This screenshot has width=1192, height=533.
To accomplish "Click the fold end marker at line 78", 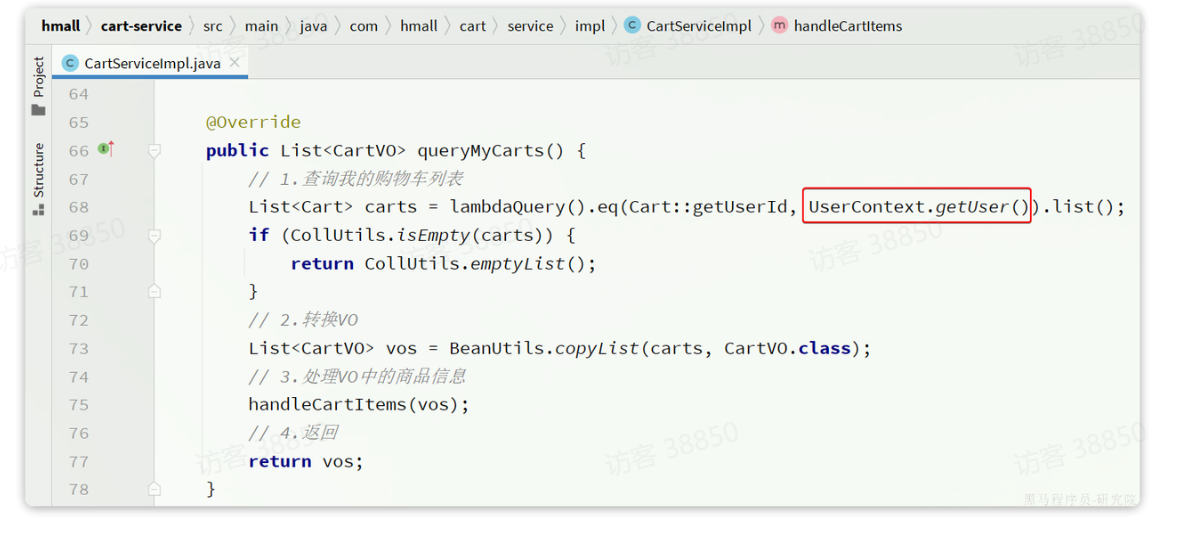I will pyautogui.click(x=154, y=489).
